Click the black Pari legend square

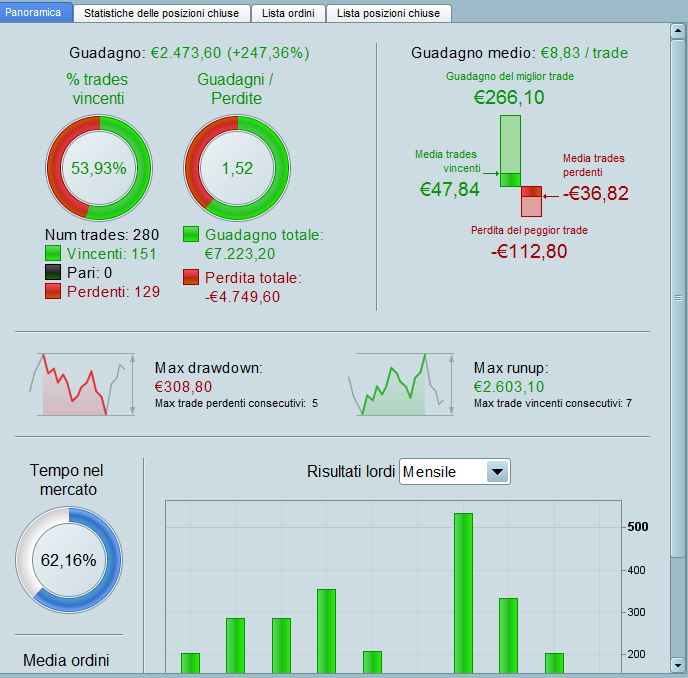53,272
